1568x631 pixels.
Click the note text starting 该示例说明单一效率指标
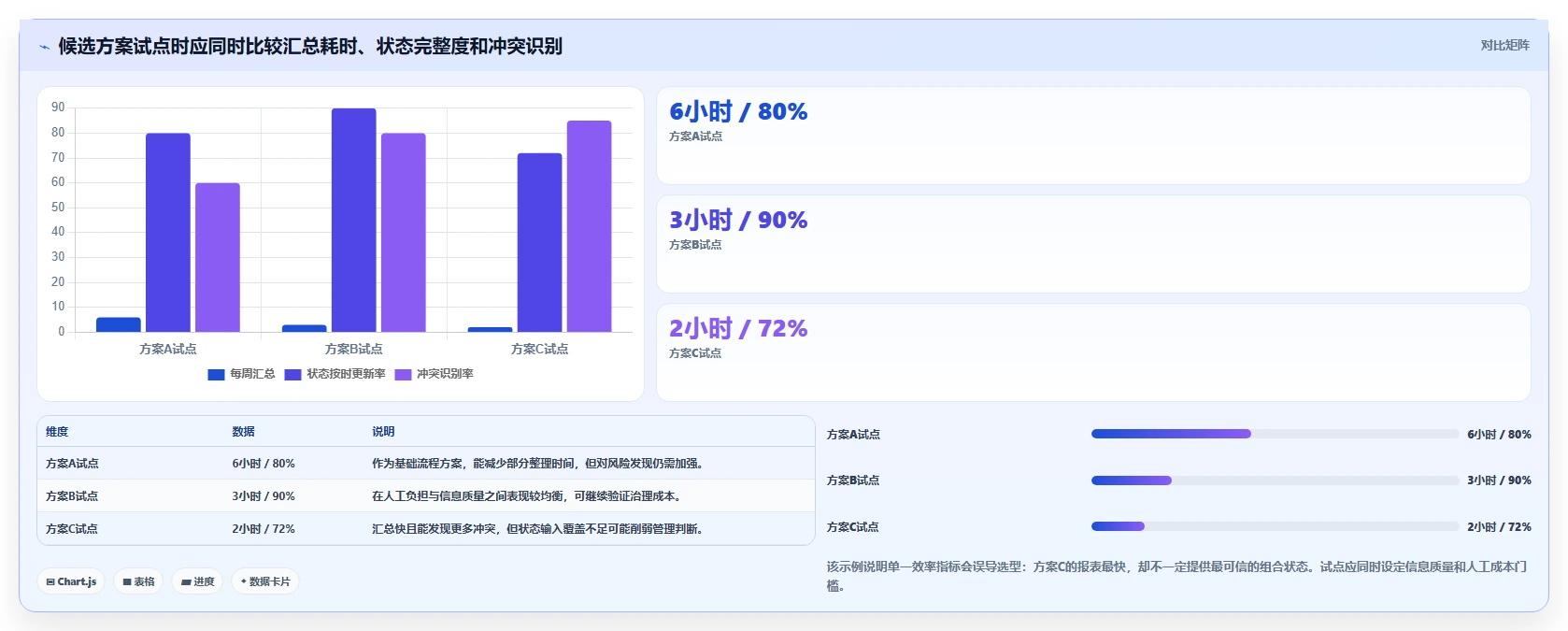pos(1177,576)
